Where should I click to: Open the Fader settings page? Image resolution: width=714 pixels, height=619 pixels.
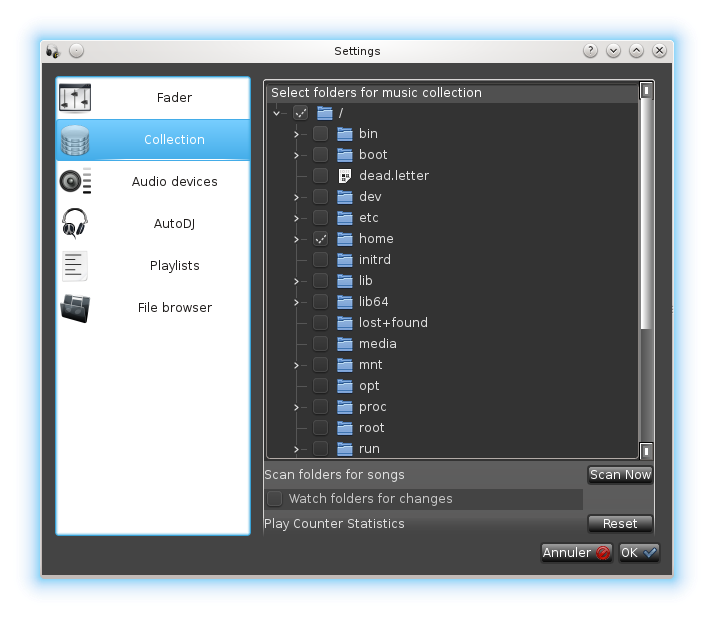coord(153,97)
